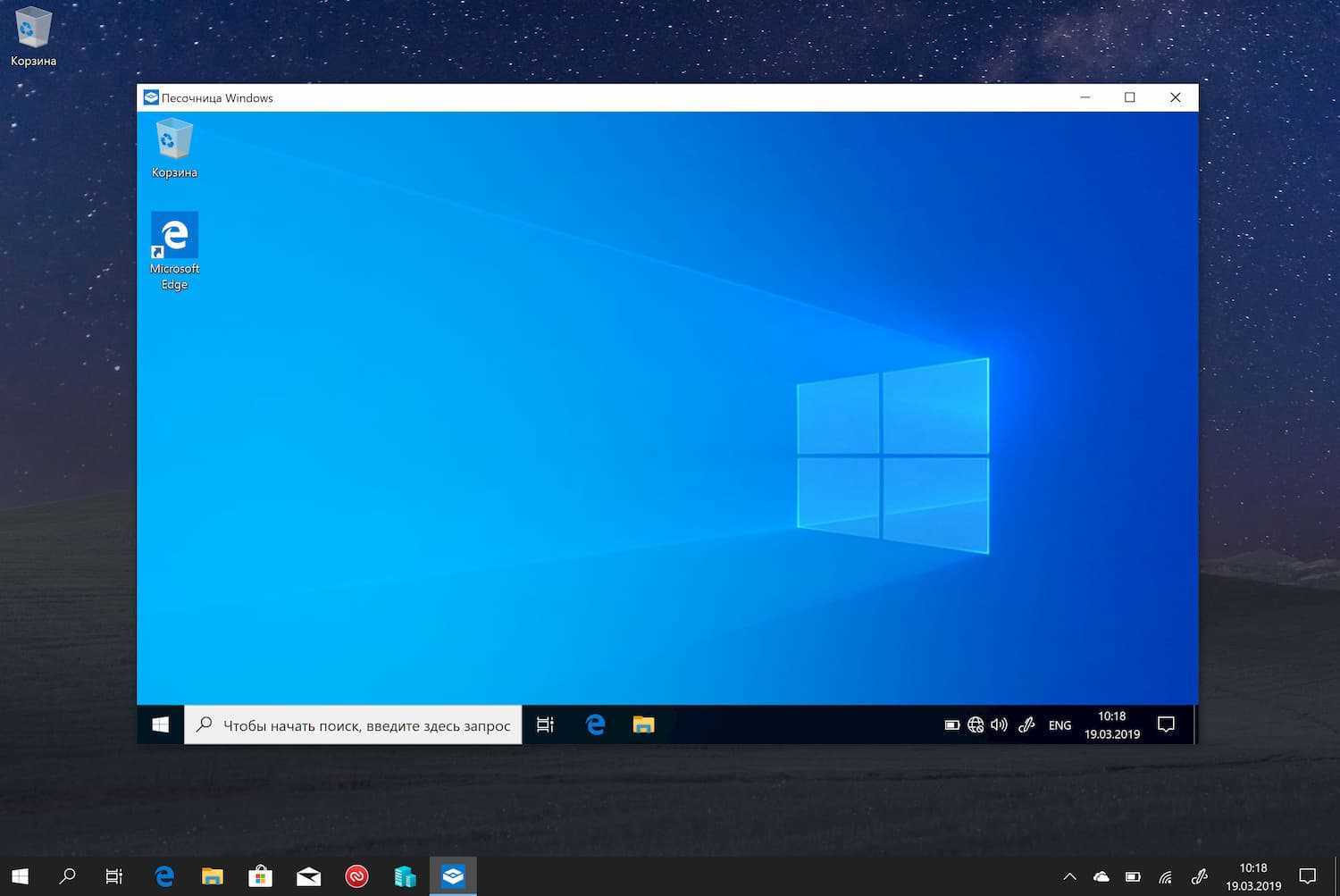Image resolution: width=1340 pixels, height=896 pixels.
Task: Click the active Windows Sandbox taskbar button
Action: coord(453,876)
